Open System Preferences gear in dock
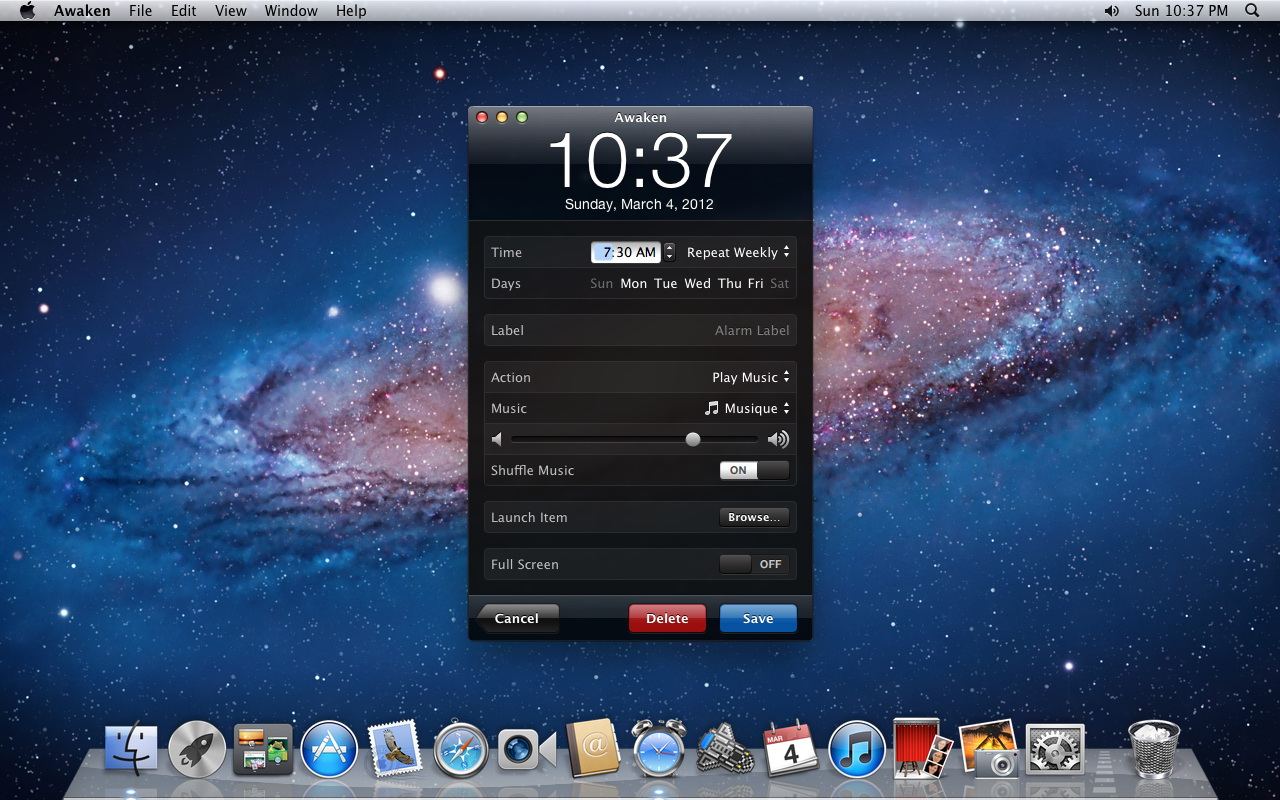1280x800 pixels. click(x=1055, y=749)
